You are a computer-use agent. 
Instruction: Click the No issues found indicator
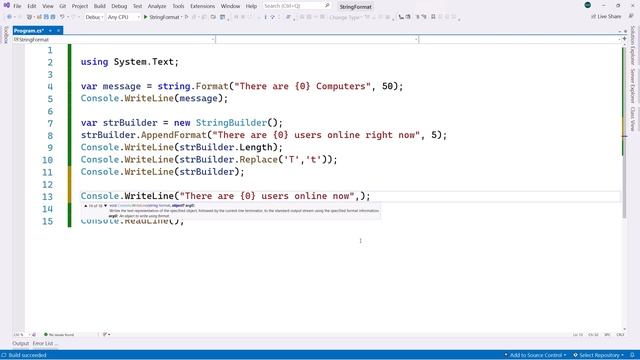[x=59, y=335]
